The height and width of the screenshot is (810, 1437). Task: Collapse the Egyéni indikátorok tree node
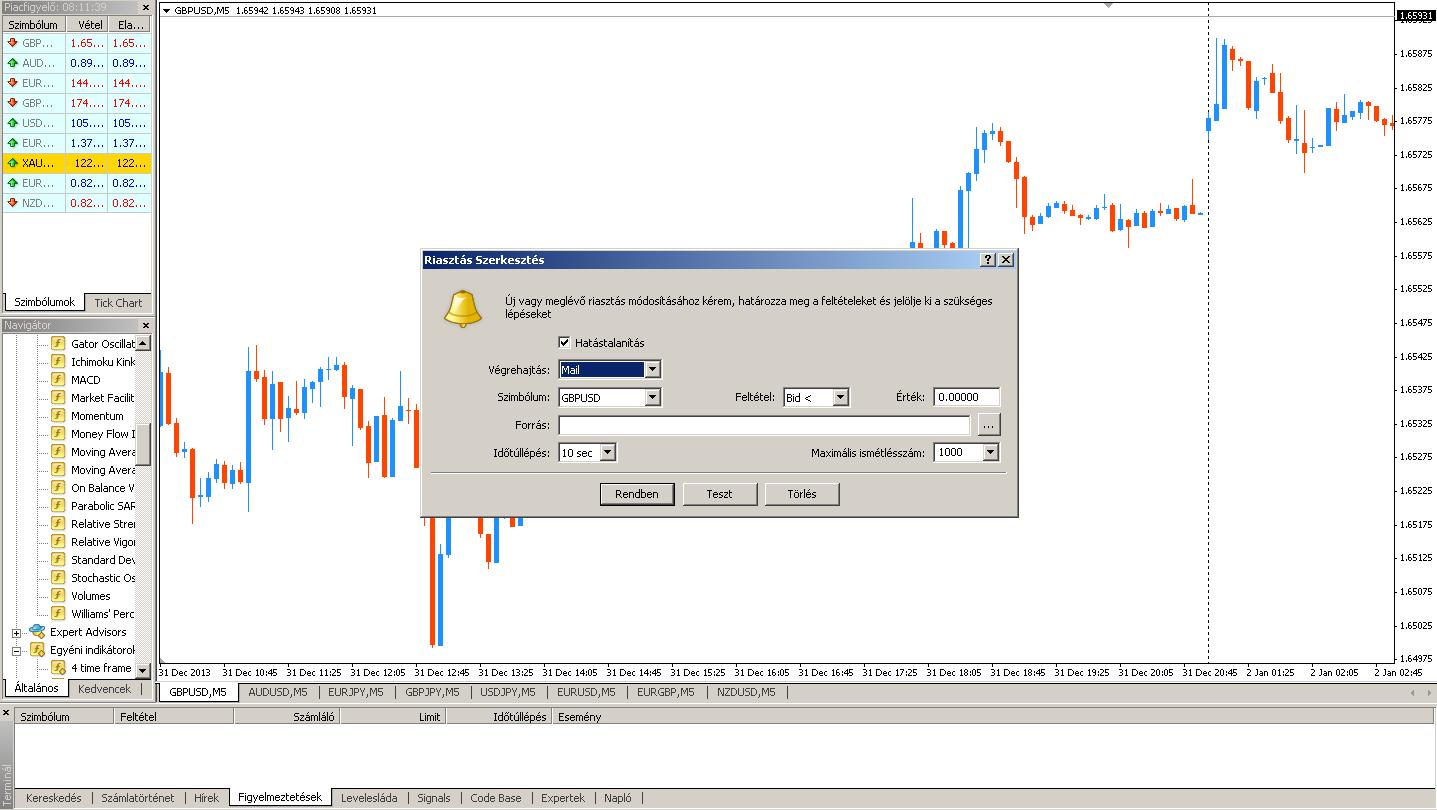pyautogui.click(x=17, y=651)
